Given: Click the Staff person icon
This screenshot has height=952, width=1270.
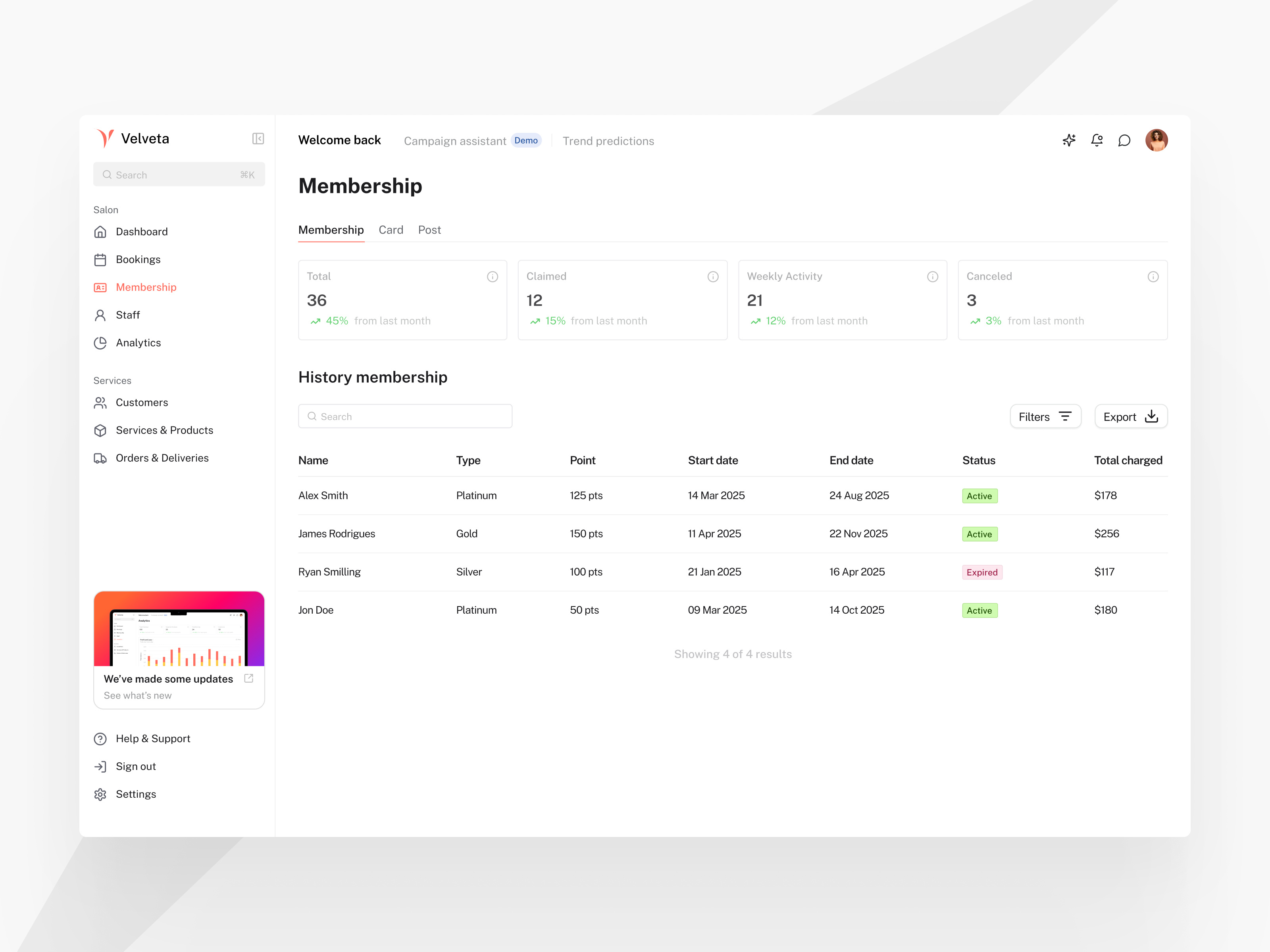Looking at the screenshot, I should [100, 315].
